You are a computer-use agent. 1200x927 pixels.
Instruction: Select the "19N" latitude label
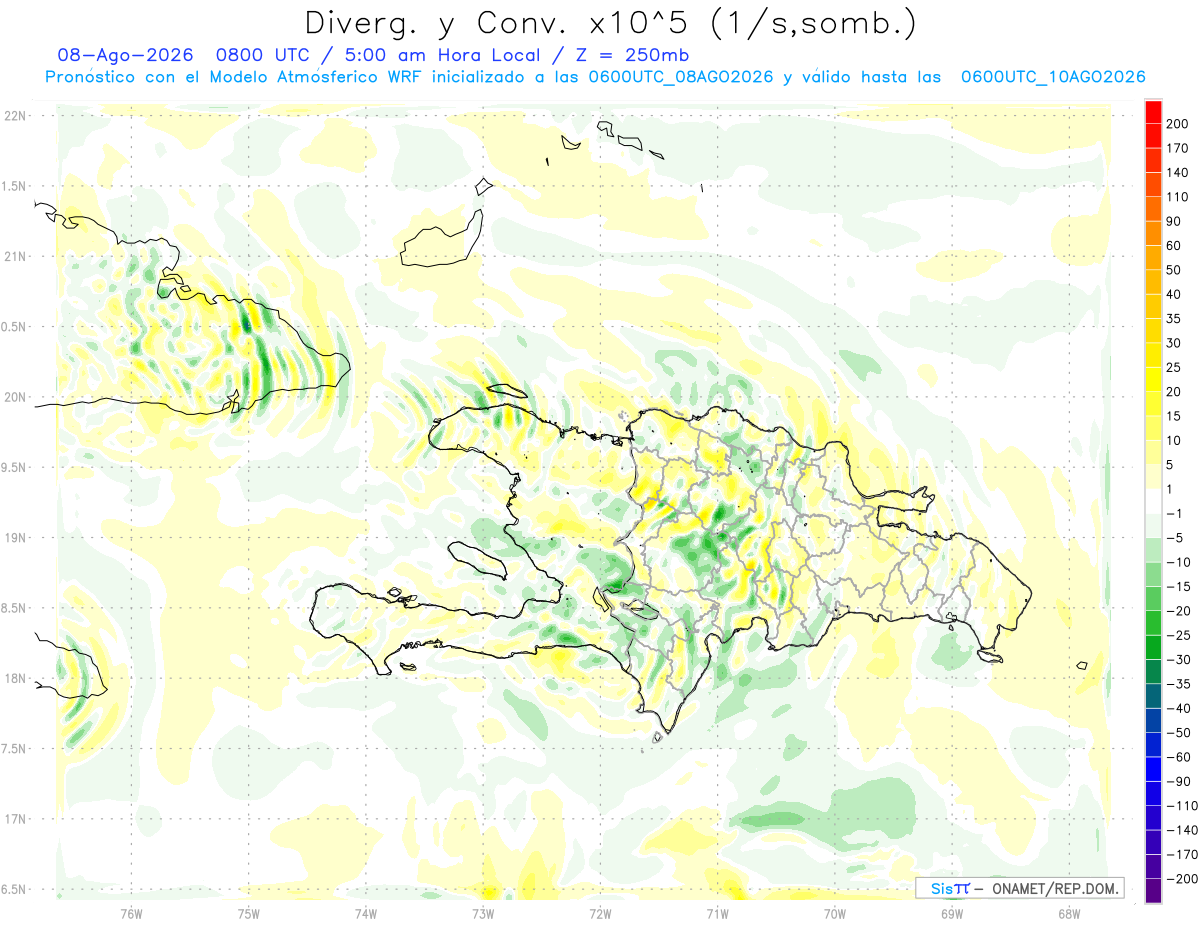(x=14, y=538)
